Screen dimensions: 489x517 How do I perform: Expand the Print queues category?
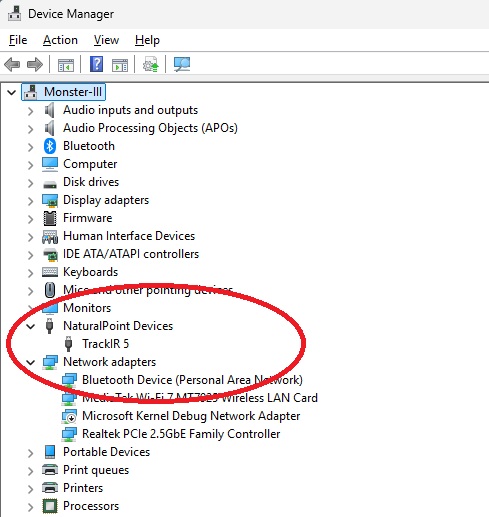31,471
